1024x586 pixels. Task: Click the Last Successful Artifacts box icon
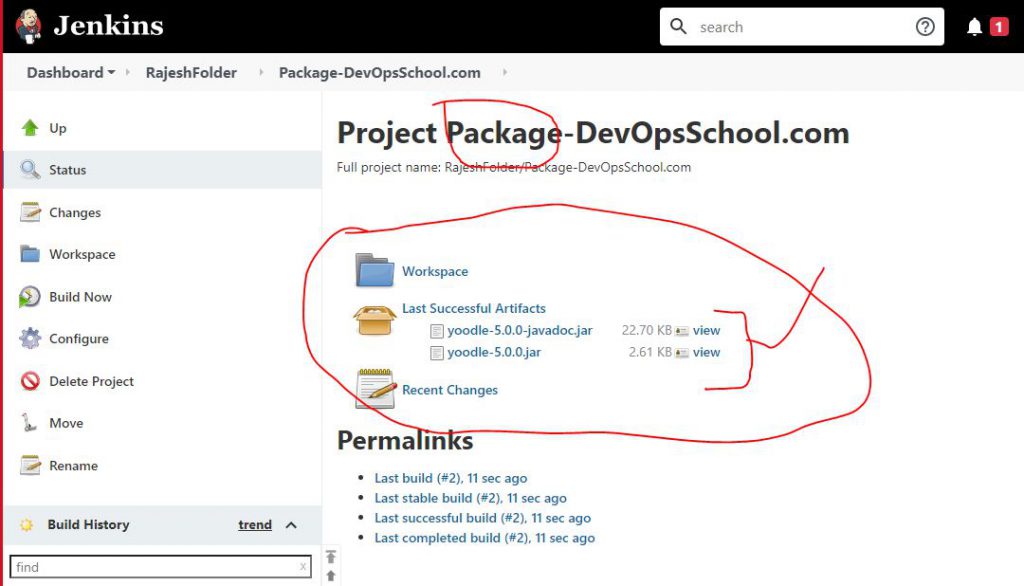click(375, 319)
